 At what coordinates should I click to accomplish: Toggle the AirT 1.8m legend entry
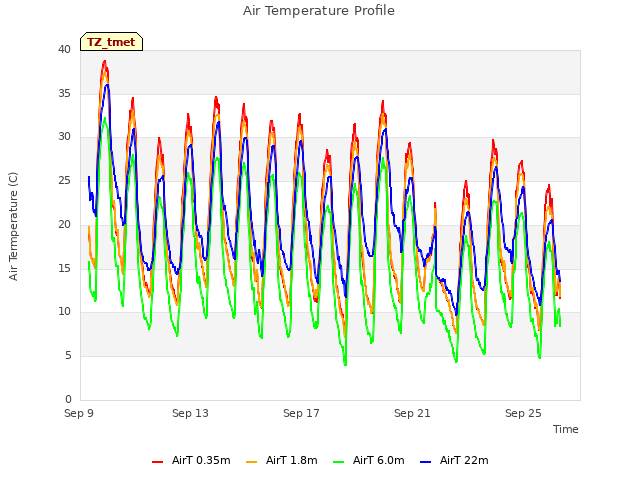282,460
